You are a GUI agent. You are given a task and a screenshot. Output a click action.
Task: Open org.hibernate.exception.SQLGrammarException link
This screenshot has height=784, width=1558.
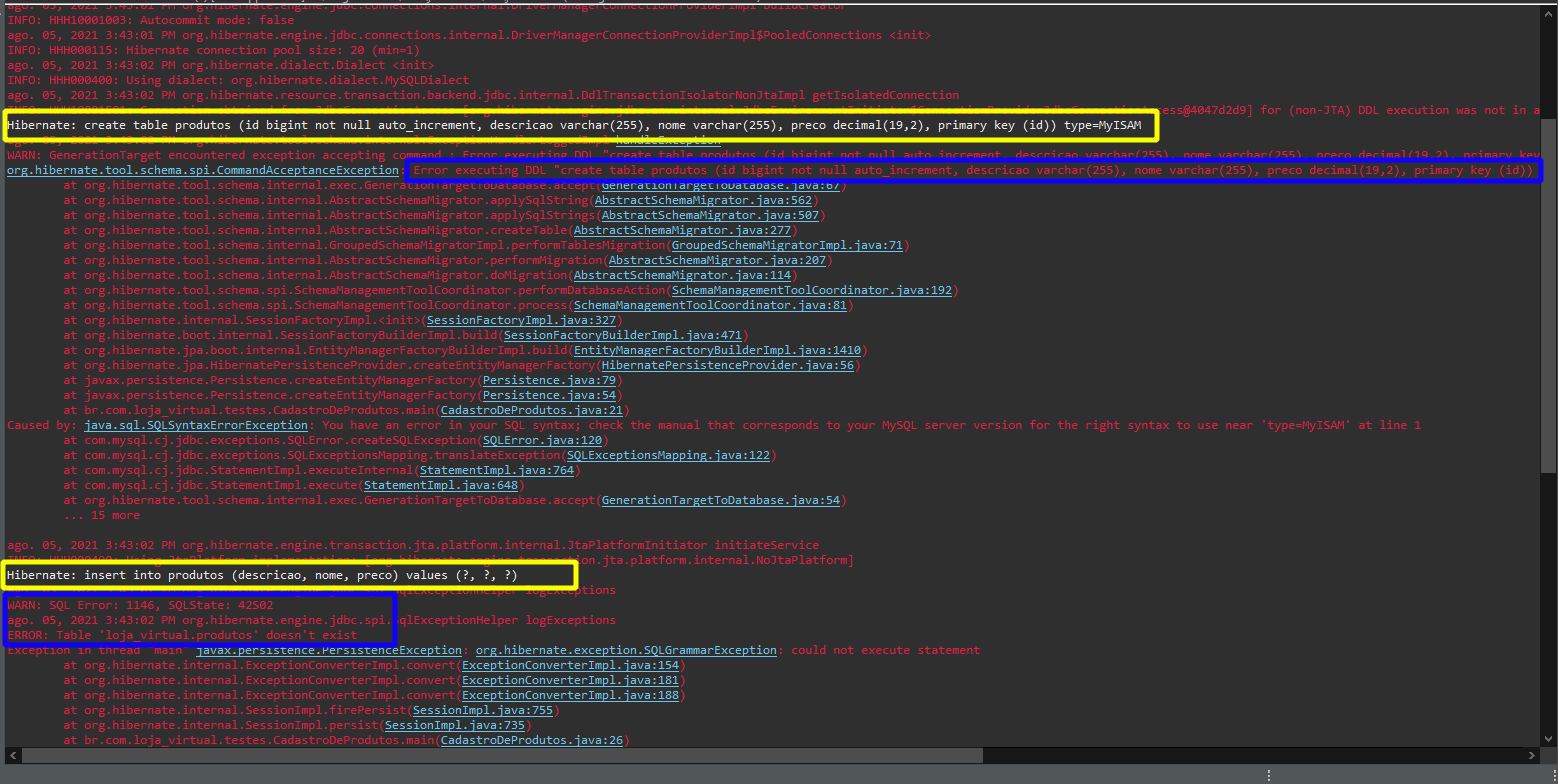point(626,651)
